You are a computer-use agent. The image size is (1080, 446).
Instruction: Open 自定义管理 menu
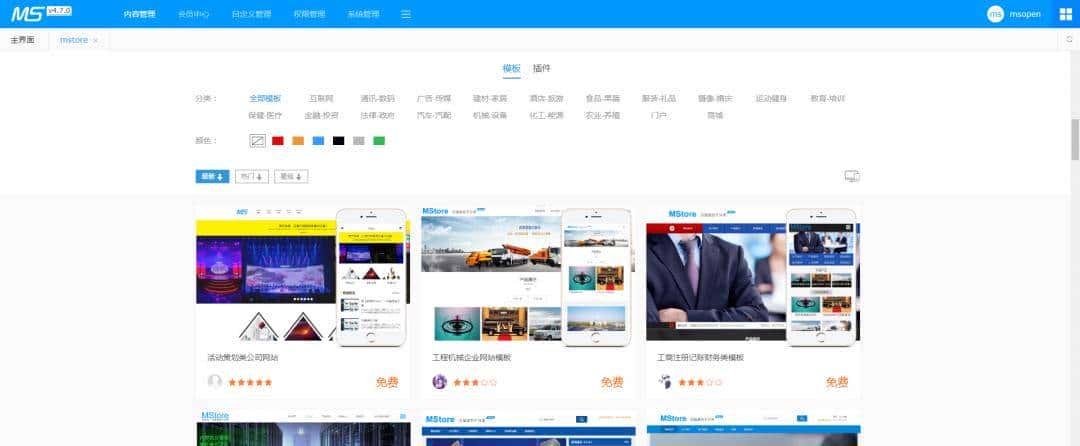(251, 14)
